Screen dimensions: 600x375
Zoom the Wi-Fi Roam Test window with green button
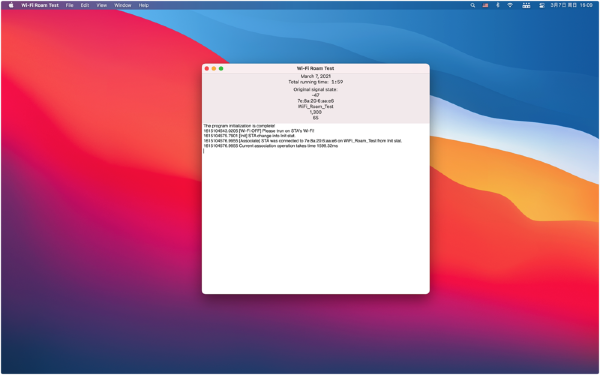coord(221,68)
